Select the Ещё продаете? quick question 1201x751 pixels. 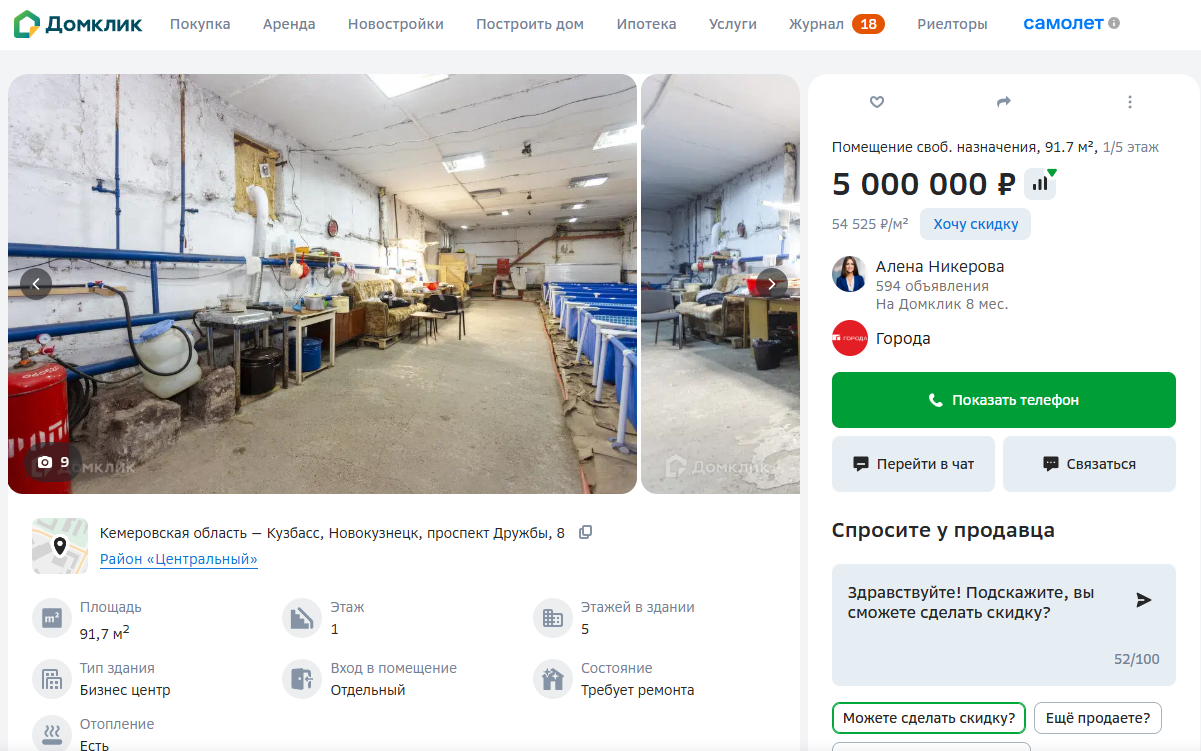coord(1097,718)
